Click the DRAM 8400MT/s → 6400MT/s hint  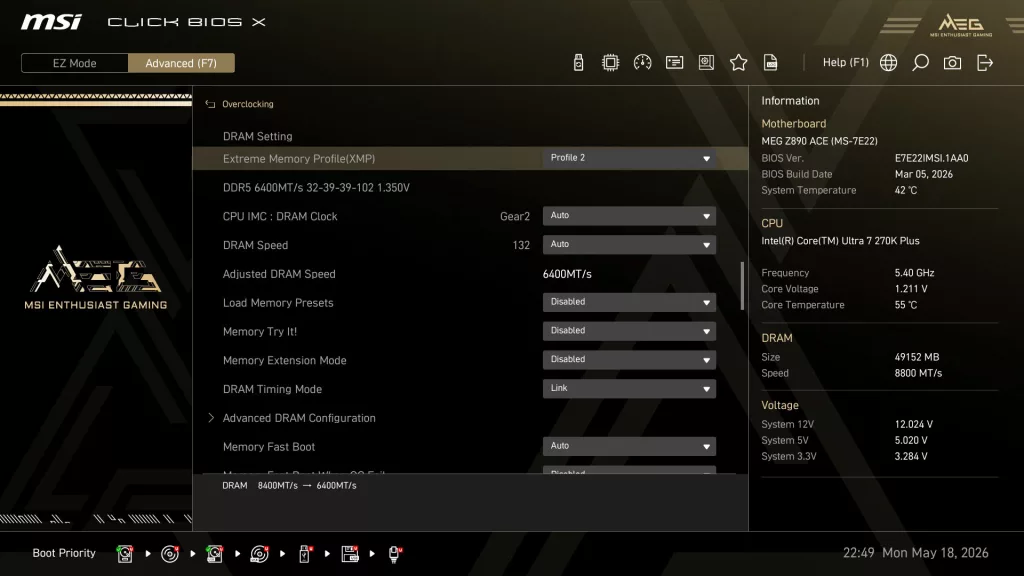(x=289, y=485)
